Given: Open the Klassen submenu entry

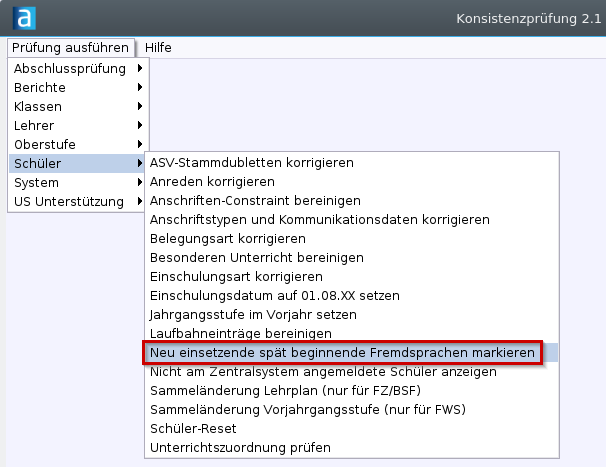Looking at the screenshot, I should click(78, 106).
